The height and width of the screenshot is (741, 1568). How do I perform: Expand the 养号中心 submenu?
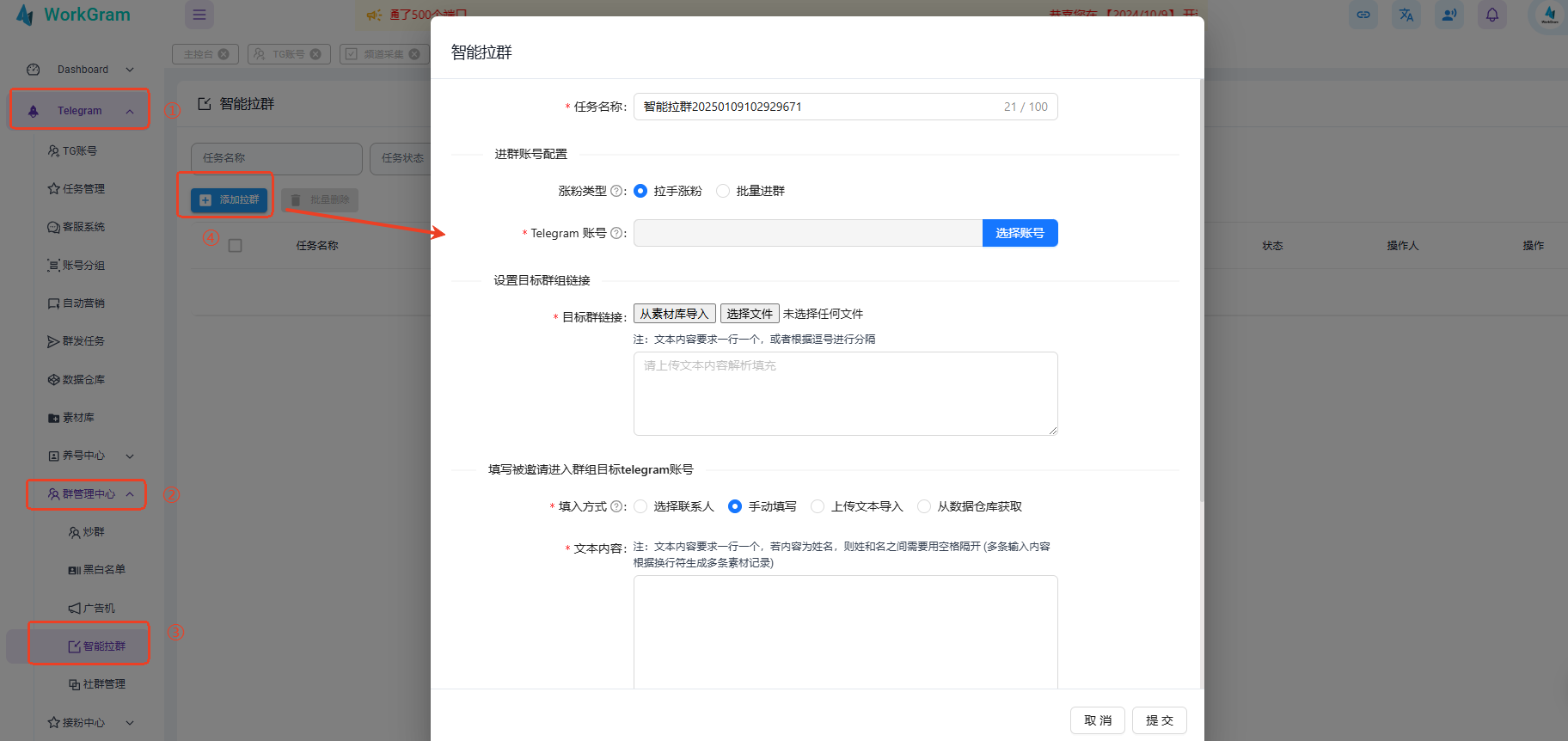[90, 456]
